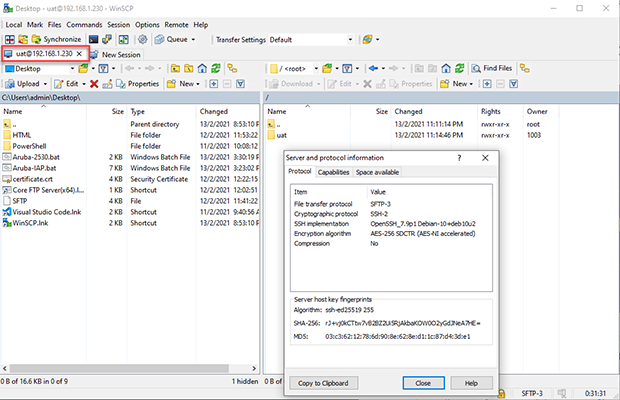
Task: Click the red Delete icon in local panel
Action: click(x=94, y=84)
